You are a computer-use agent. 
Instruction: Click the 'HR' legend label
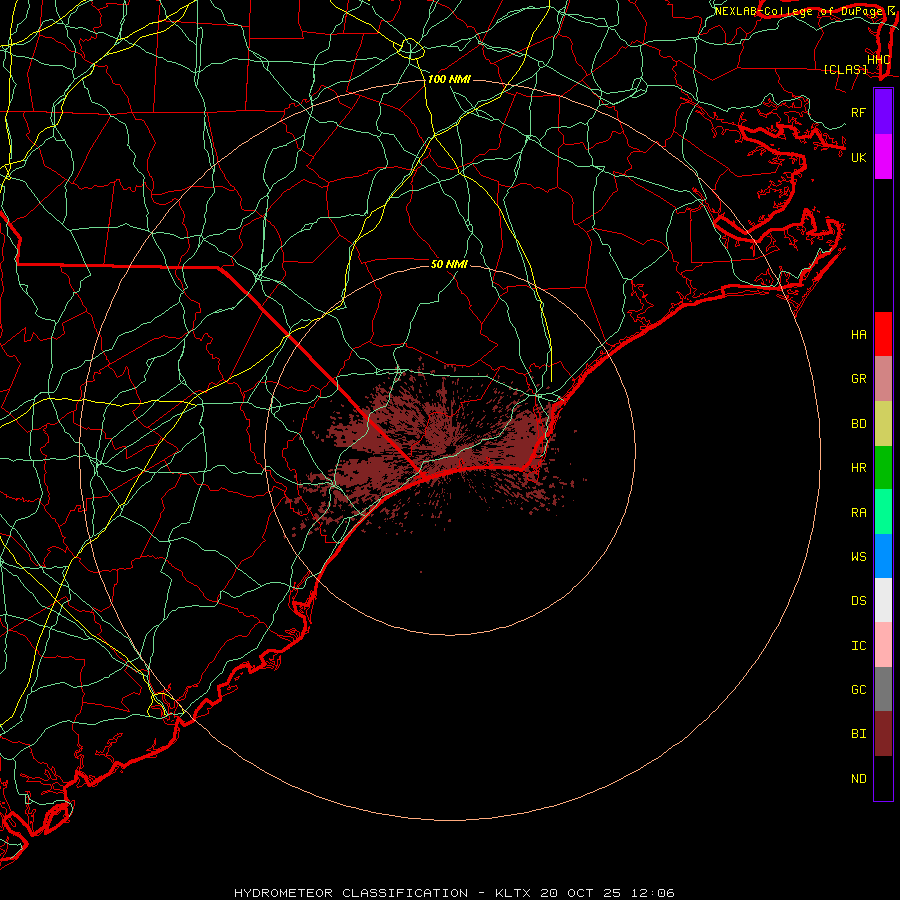pos(858,468)
